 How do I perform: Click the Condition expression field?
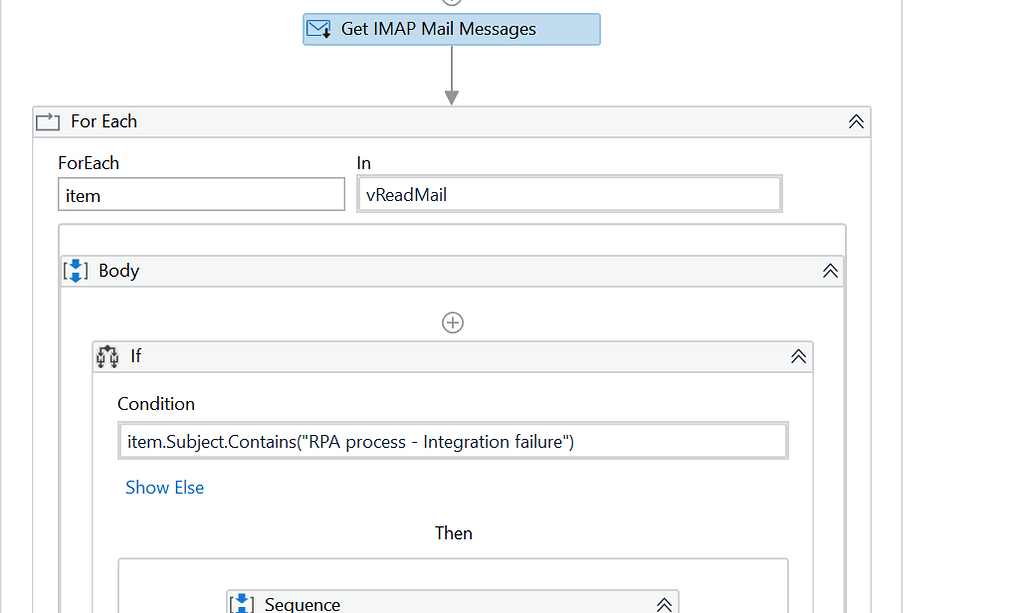coord(453,441)
